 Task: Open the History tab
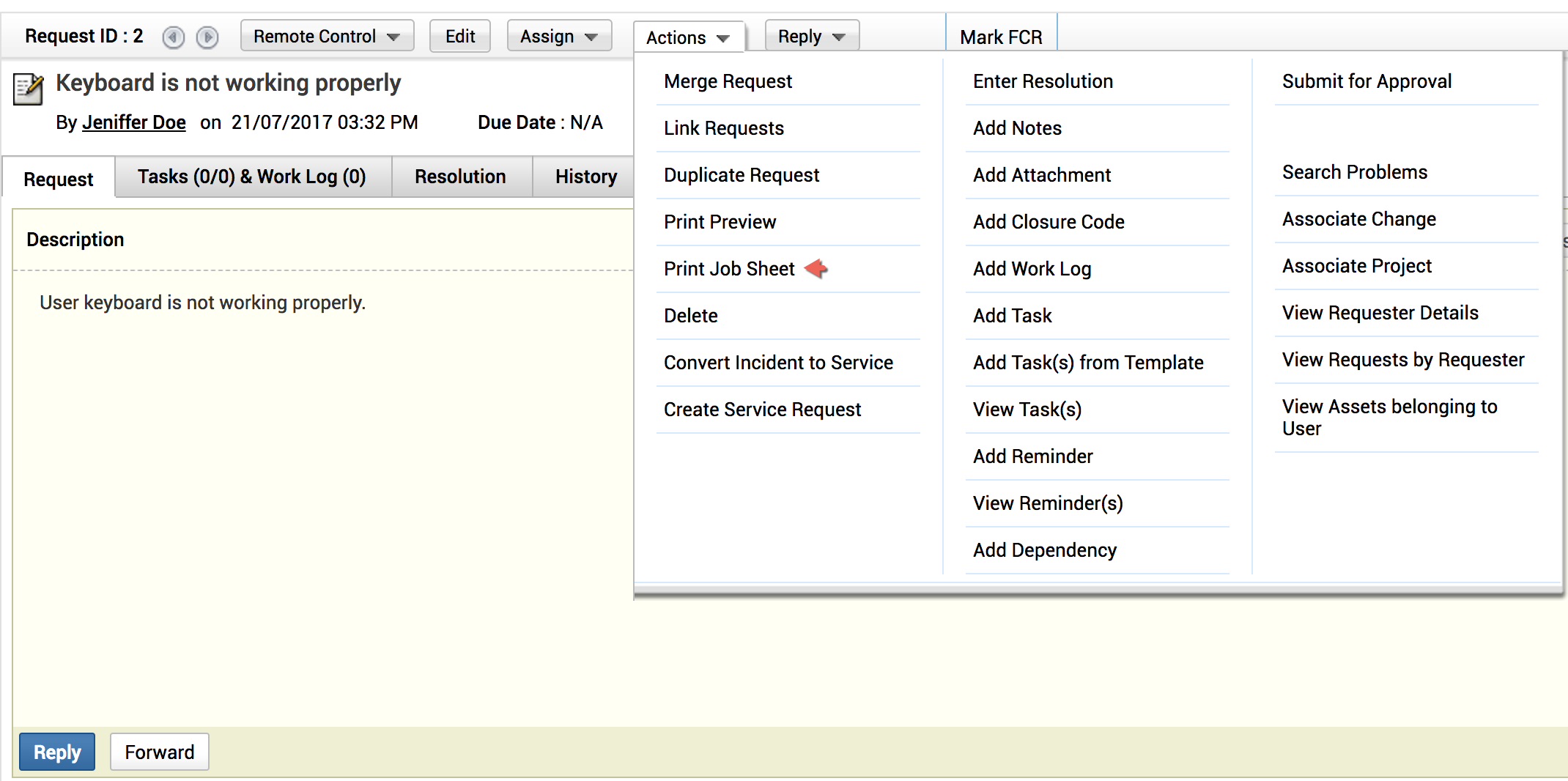tap(585, 177)
